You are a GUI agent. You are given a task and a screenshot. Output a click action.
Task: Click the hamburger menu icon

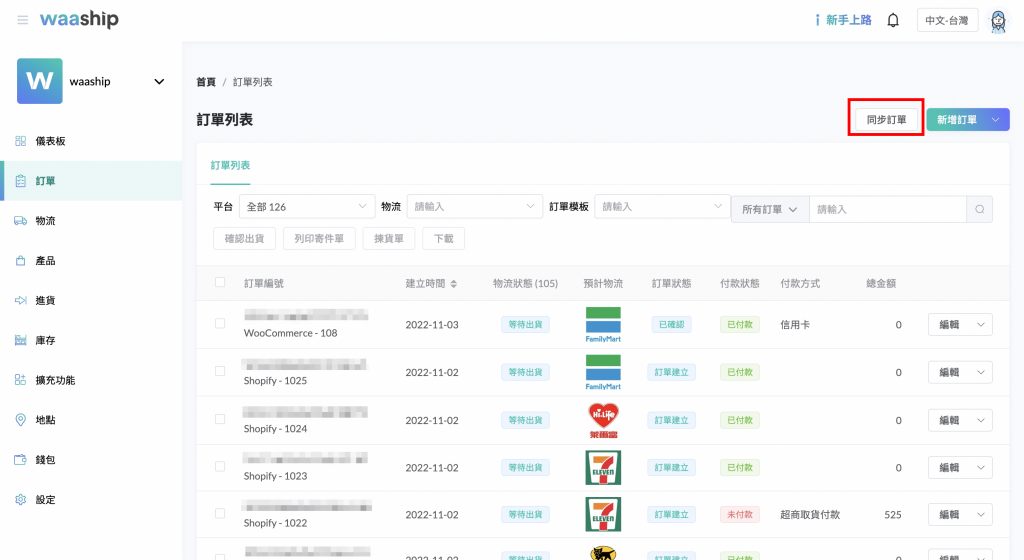click(x=22, y=20)
